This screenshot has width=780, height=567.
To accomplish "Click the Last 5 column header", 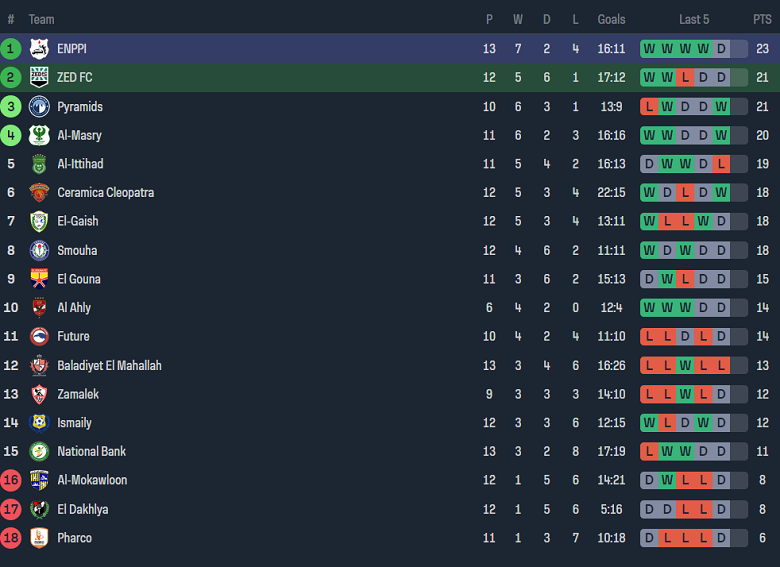I will pyautogui.click(x=694, y=20).
